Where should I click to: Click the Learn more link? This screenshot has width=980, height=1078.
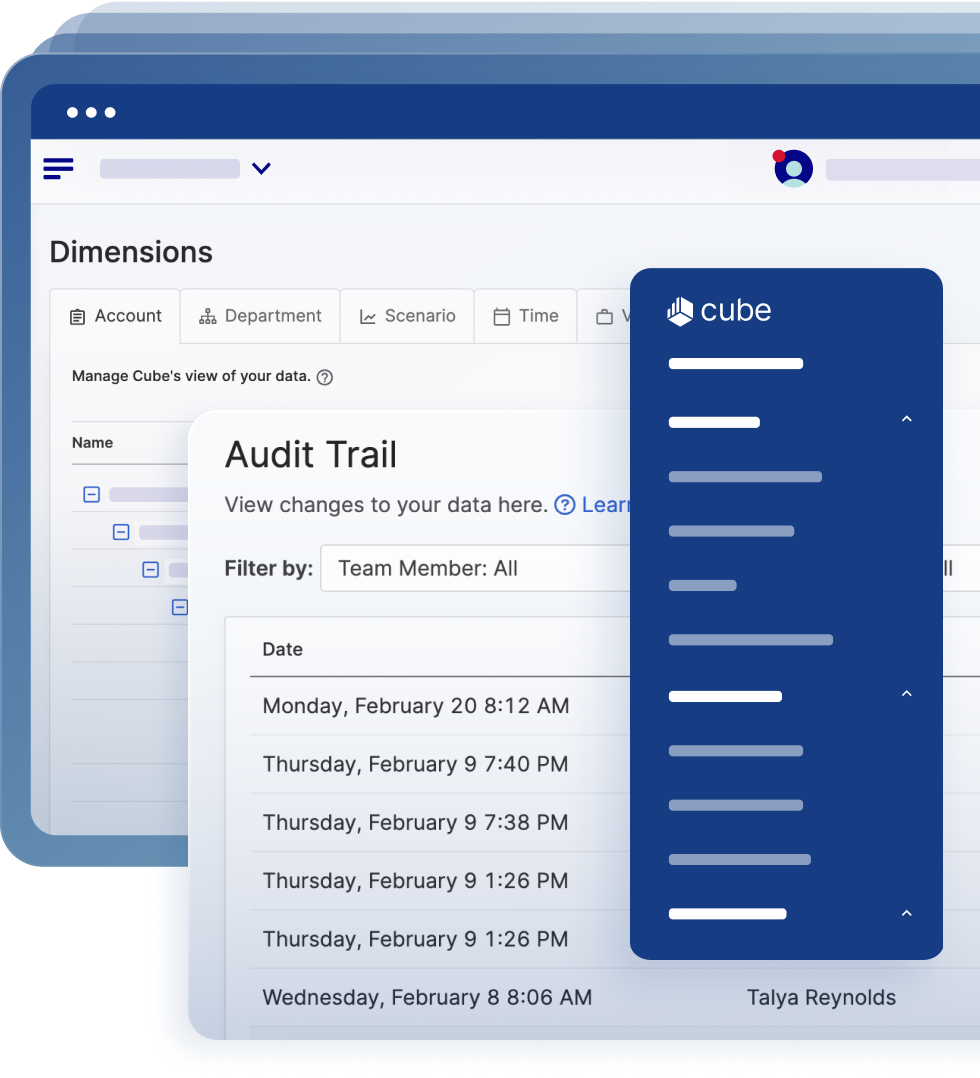(605, 505)
